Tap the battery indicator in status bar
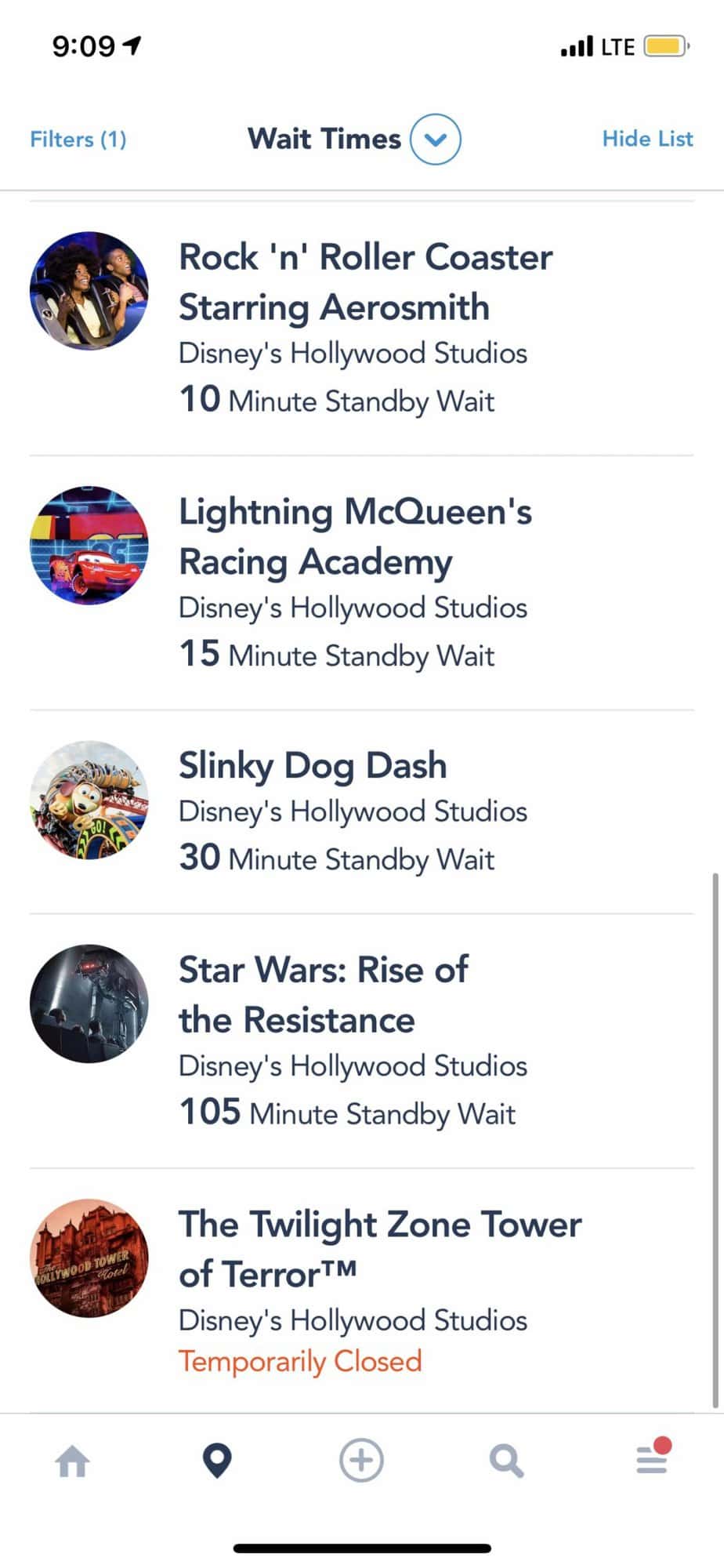Viewport: 724px width, 1568px height. [667, 47]
